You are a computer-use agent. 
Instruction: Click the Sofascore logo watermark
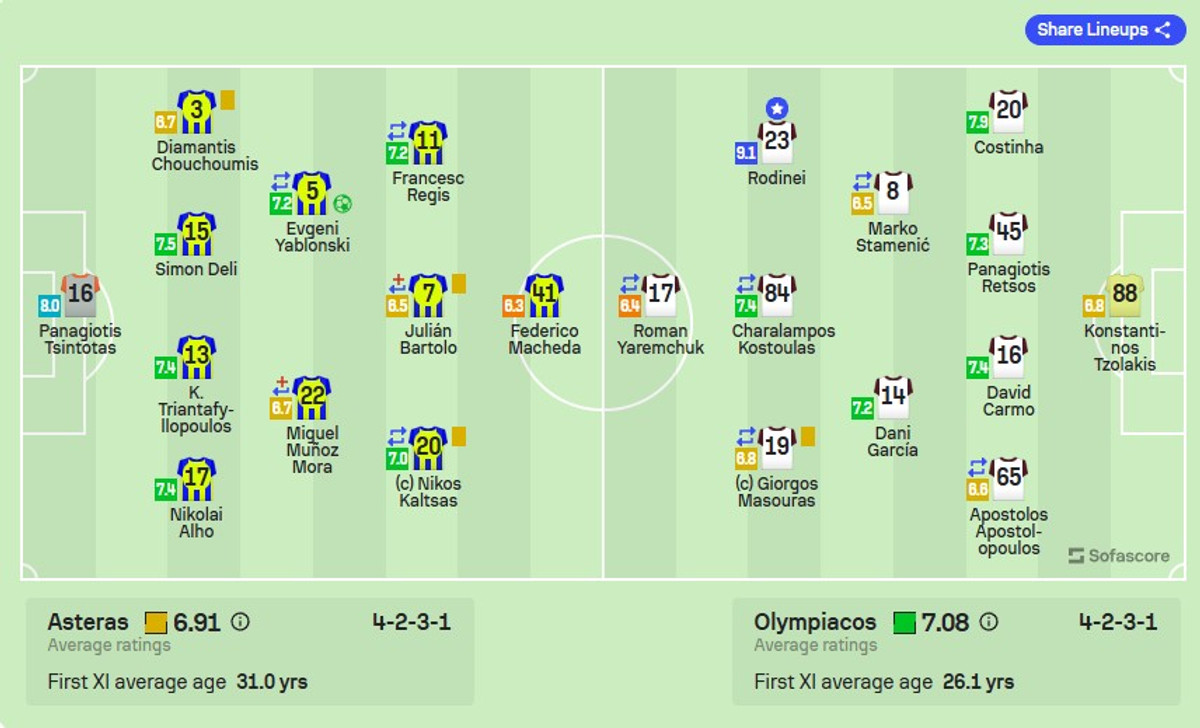[1118, 556]
